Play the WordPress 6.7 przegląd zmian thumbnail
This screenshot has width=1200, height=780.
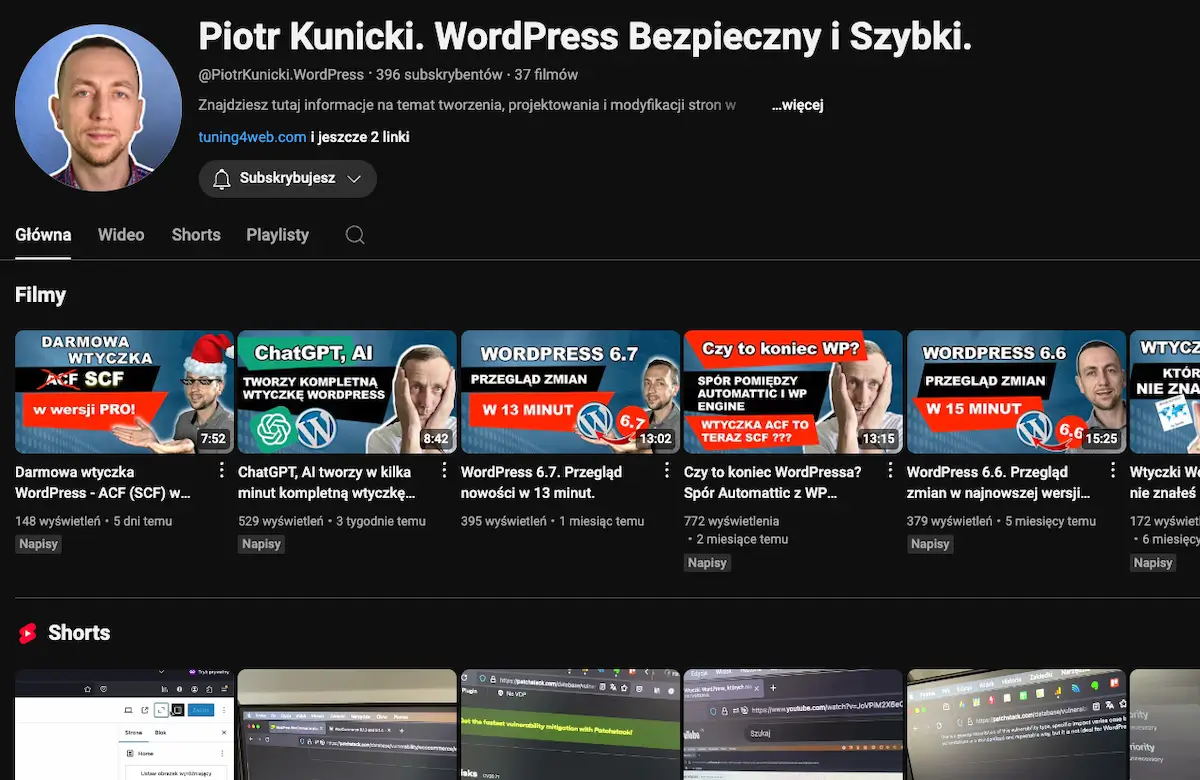(570, 391)
